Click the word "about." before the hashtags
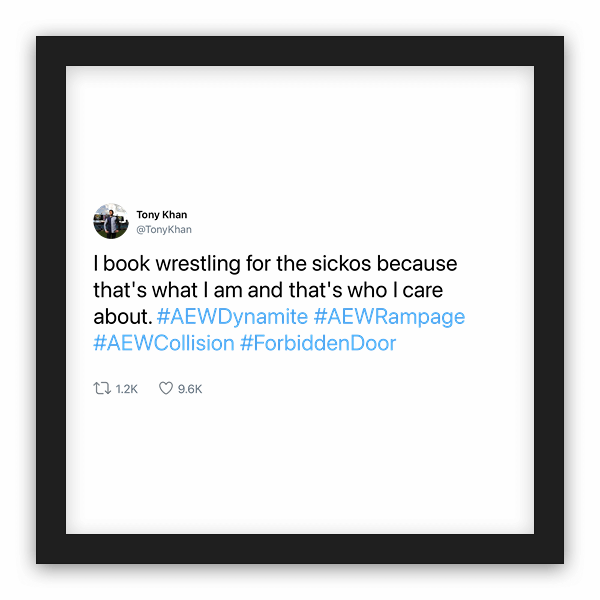The width and height of the screenshot is (600, 600). coord(123,317)
